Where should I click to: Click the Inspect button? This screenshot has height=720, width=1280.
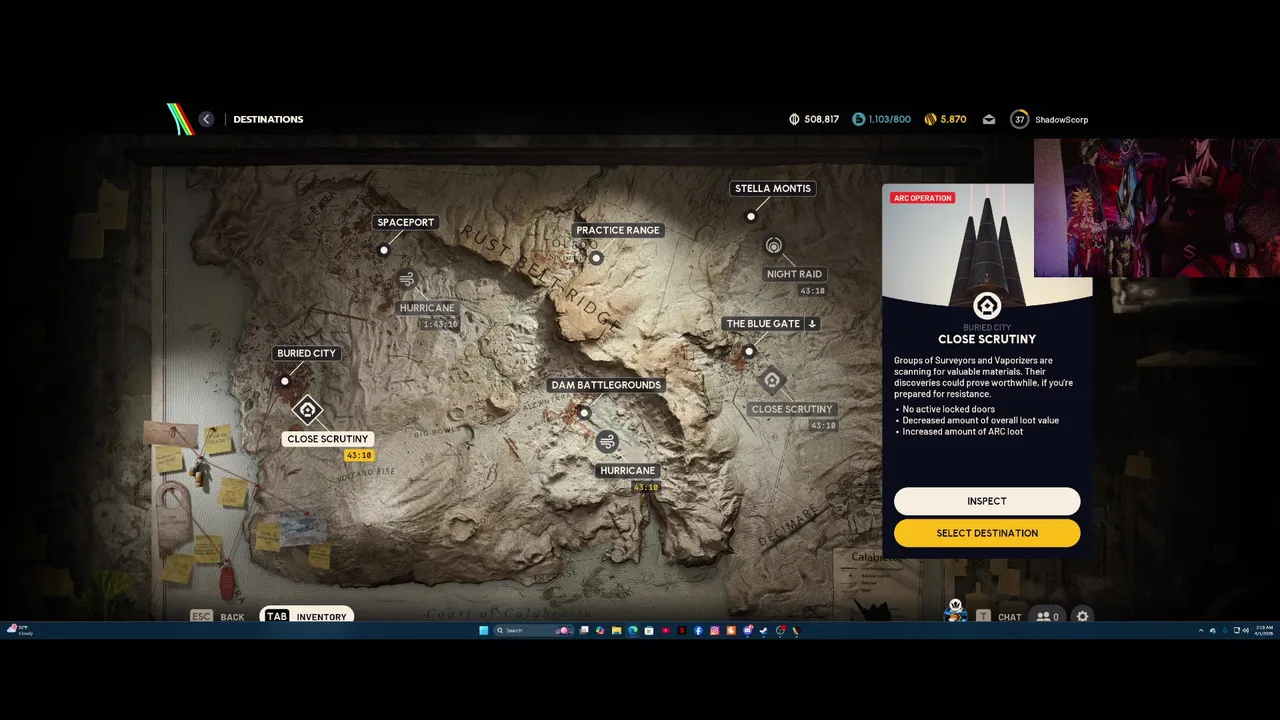tap(987, 501)
